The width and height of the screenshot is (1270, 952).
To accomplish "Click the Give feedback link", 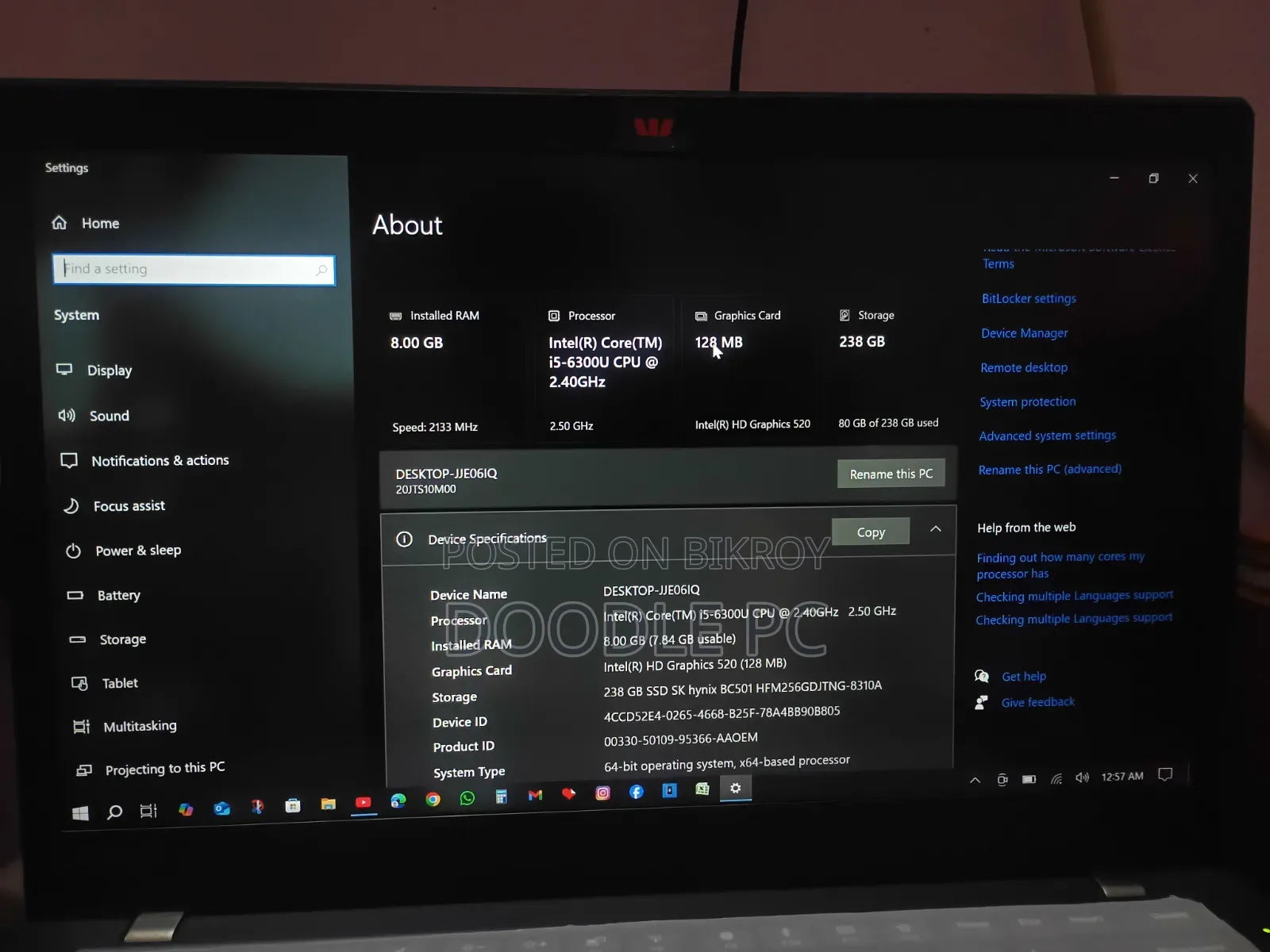I will click(x=1038, y=702).
